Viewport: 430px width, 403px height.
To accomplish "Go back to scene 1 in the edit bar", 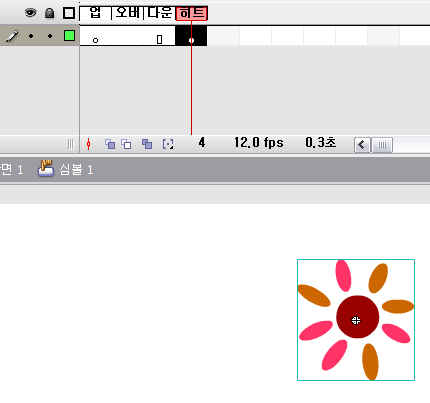I will click(x=11, y=170).
